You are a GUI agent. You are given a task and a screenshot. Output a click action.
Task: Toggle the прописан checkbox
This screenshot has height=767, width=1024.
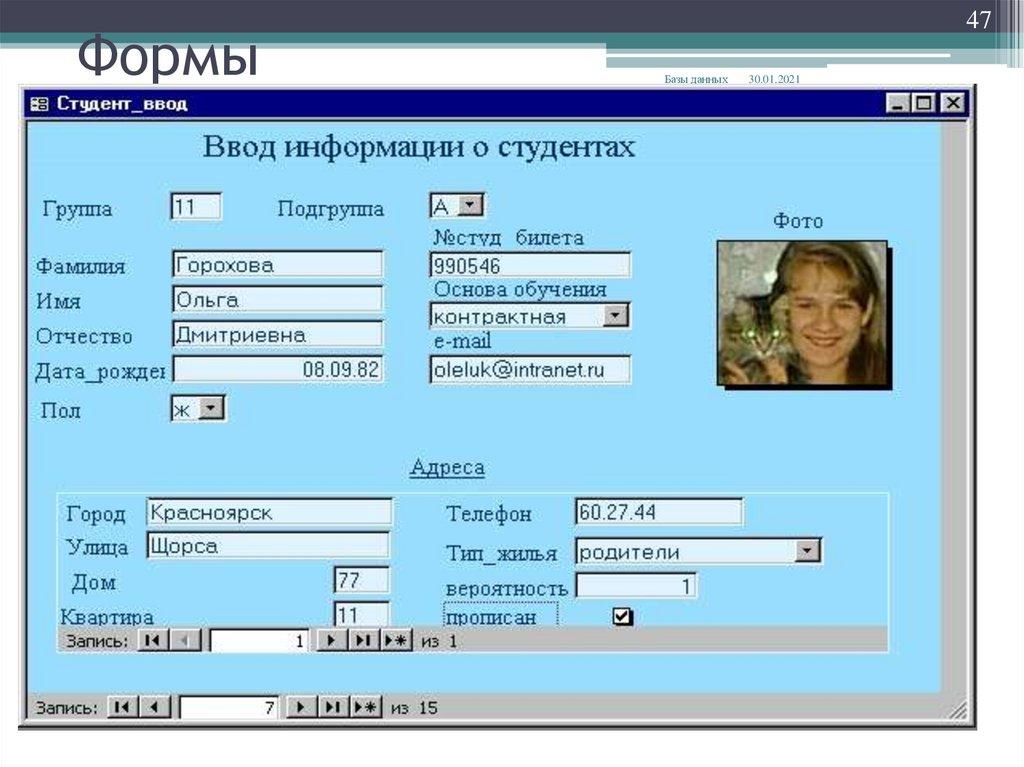pos(623,616)
